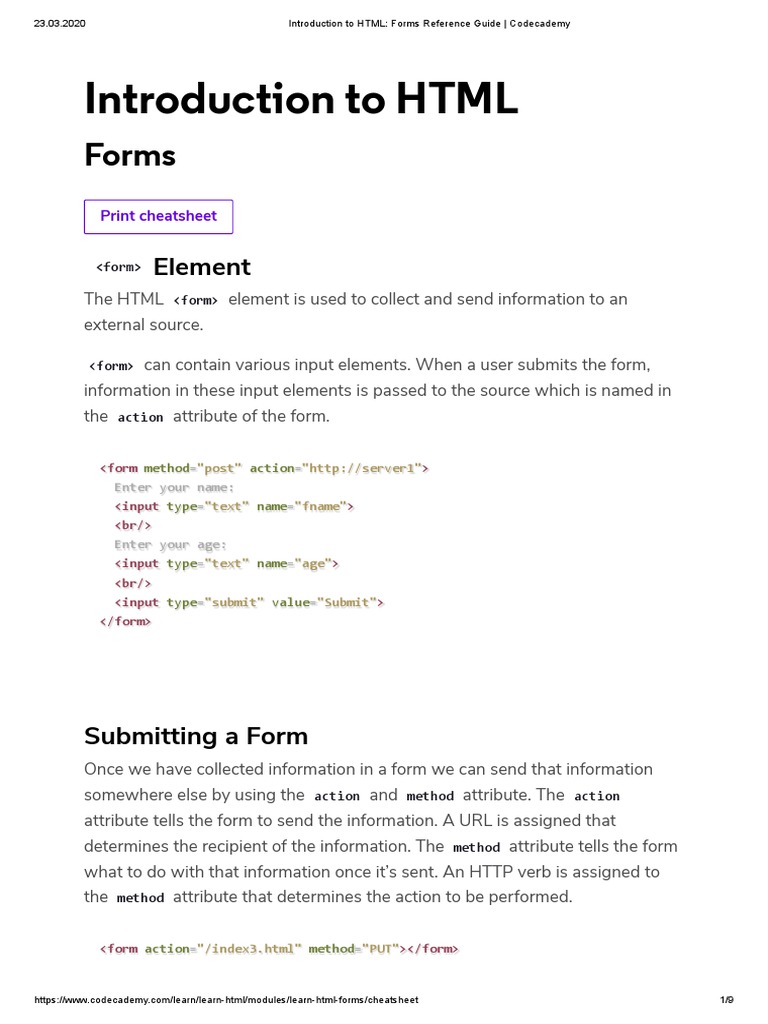Open the codecademy.com cheatsheet URL in footer
This screenshot has width=768, height=1024.
pos(226,1000)
